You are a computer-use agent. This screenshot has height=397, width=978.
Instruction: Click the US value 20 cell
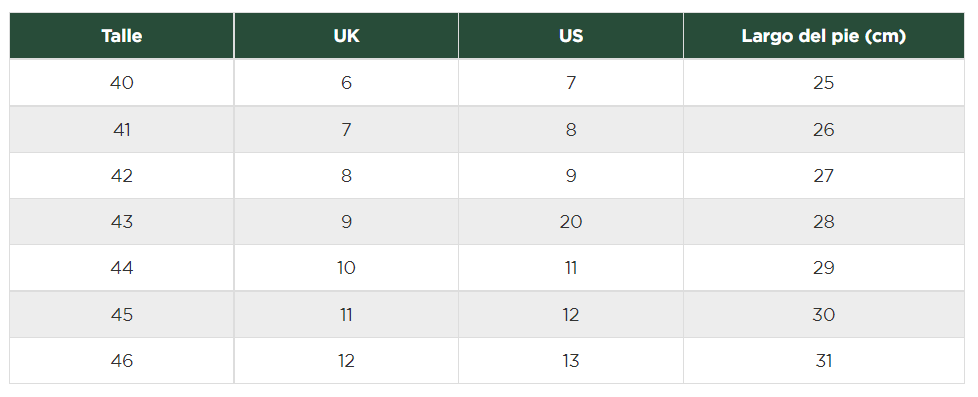click(571, 222)
